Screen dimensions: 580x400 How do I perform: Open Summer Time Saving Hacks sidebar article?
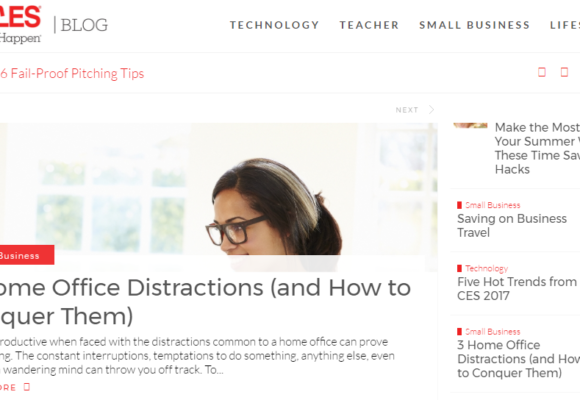coord(537,148)
